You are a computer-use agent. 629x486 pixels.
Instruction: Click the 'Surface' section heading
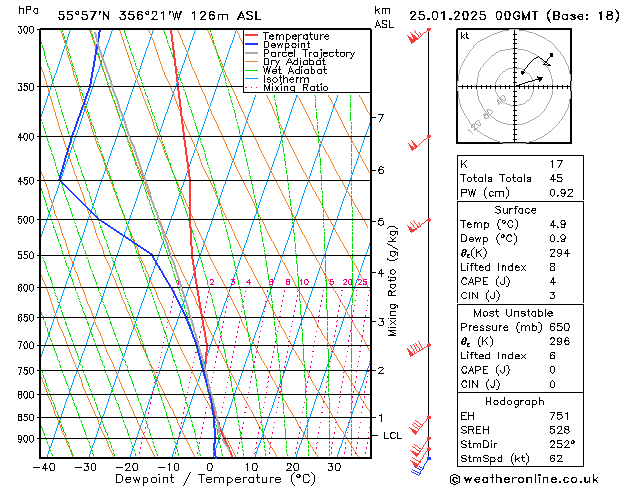pos(515,210)
